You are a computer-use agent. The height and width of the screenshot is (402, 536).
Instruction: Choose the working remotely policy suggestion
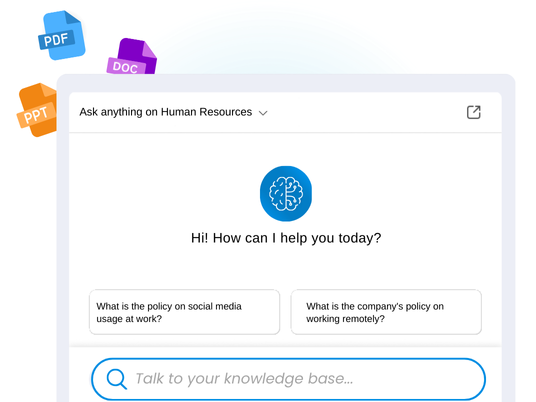[x=386, y=312]
